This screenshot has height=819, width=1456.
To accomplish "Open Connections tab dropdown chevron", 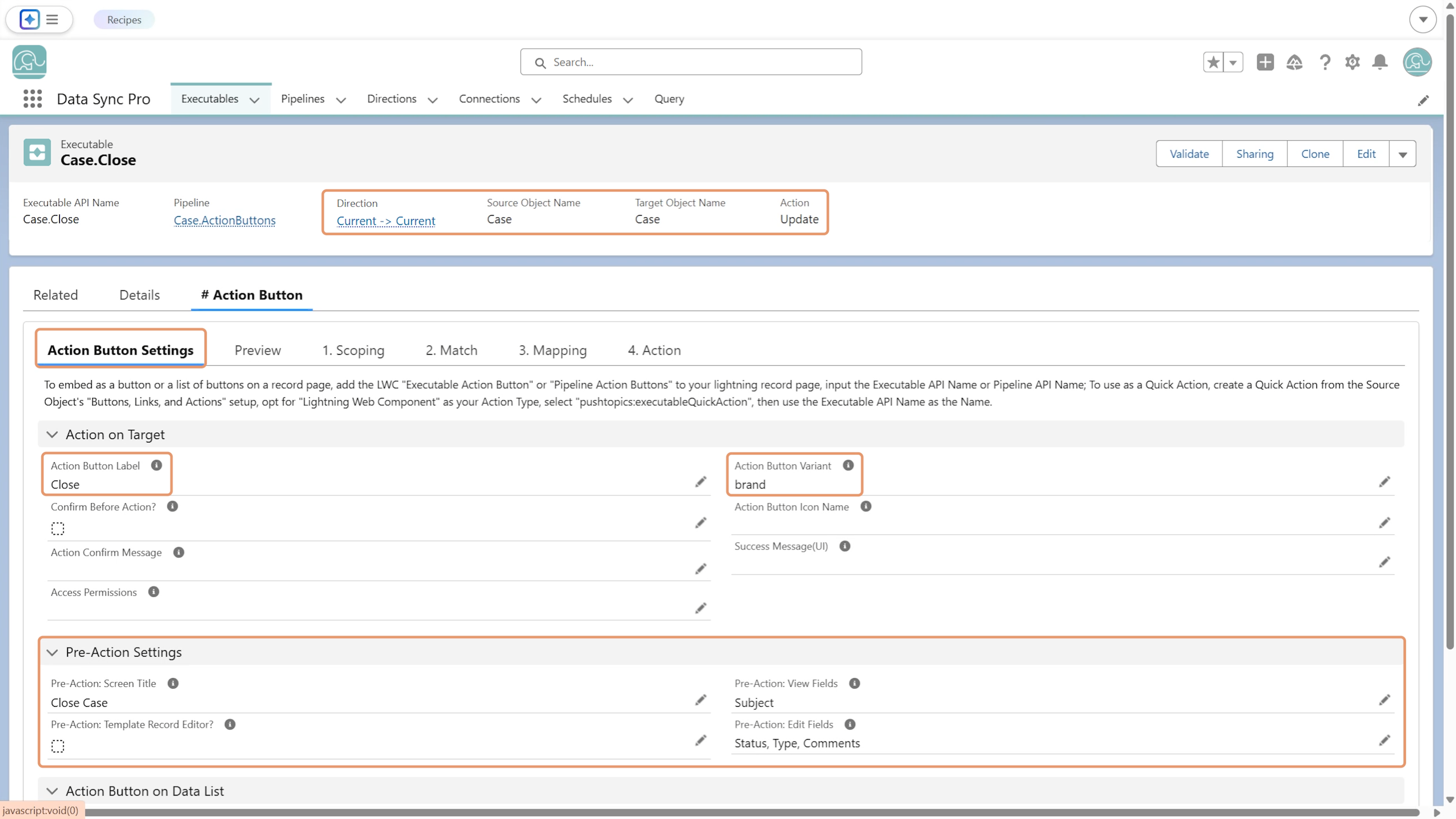I will [537, 100].
